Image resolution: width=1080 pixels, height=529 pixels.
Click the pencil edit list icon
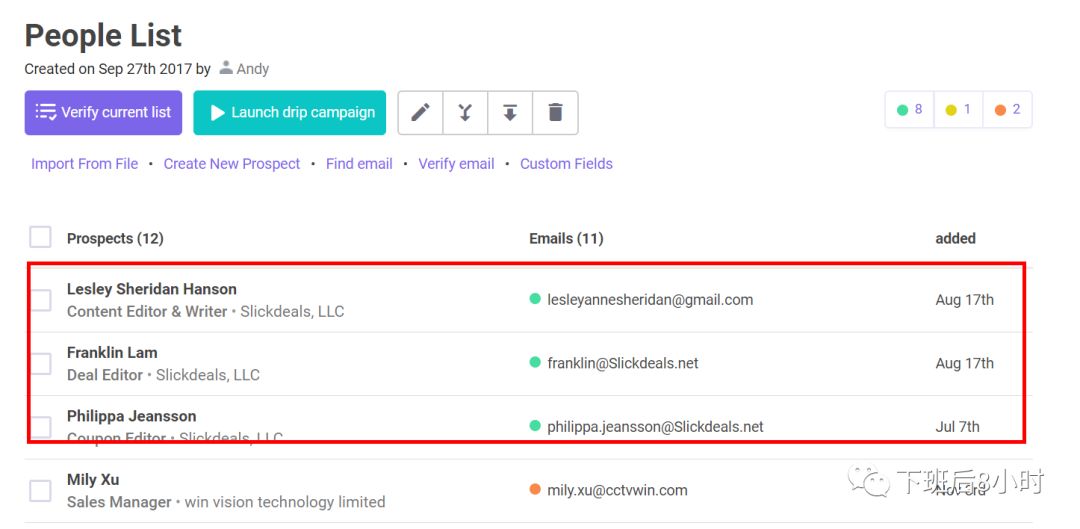click(x=421, y=112)
